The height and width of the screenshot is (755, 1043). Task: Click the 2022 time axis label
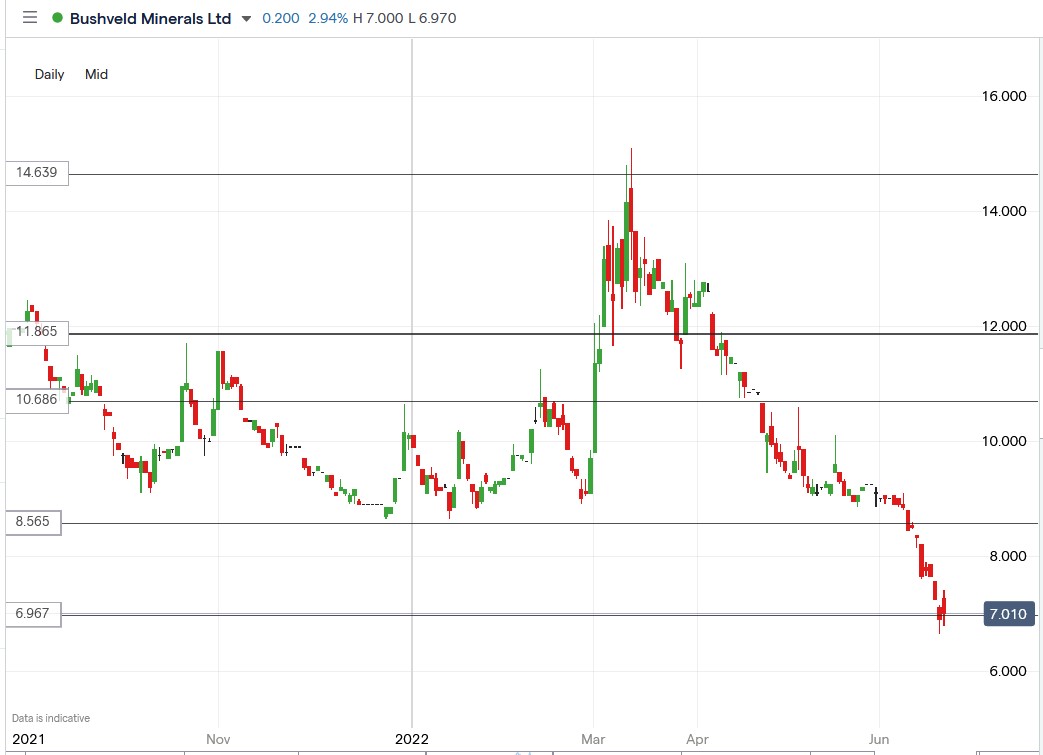(412, 739)
